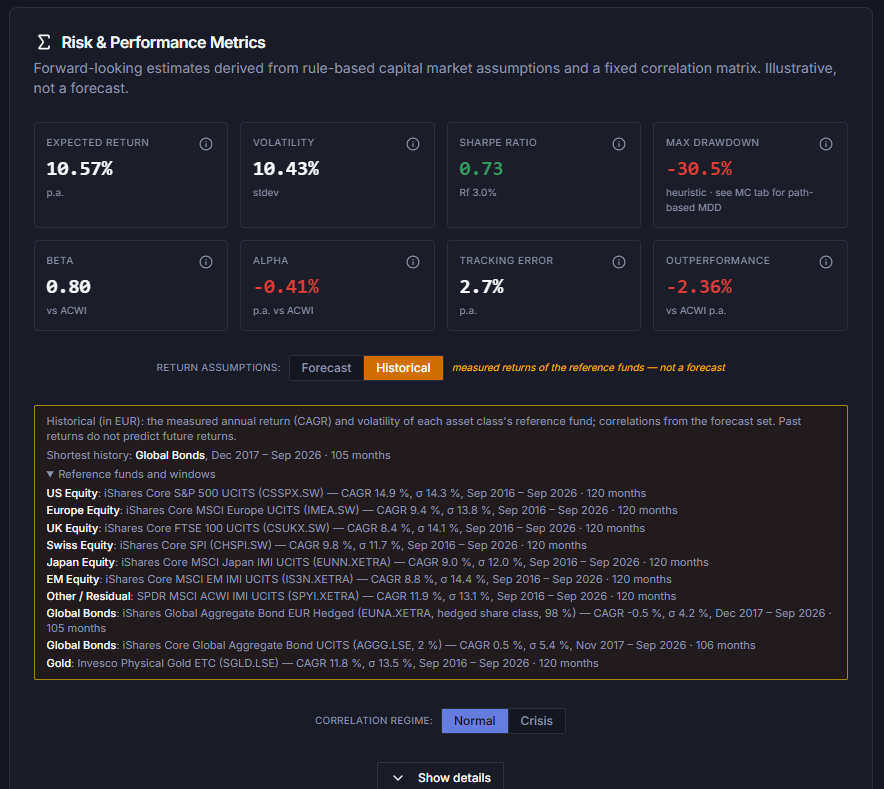884x789 pixels.
Task: Open the Beta info icon
Action: 206,262
